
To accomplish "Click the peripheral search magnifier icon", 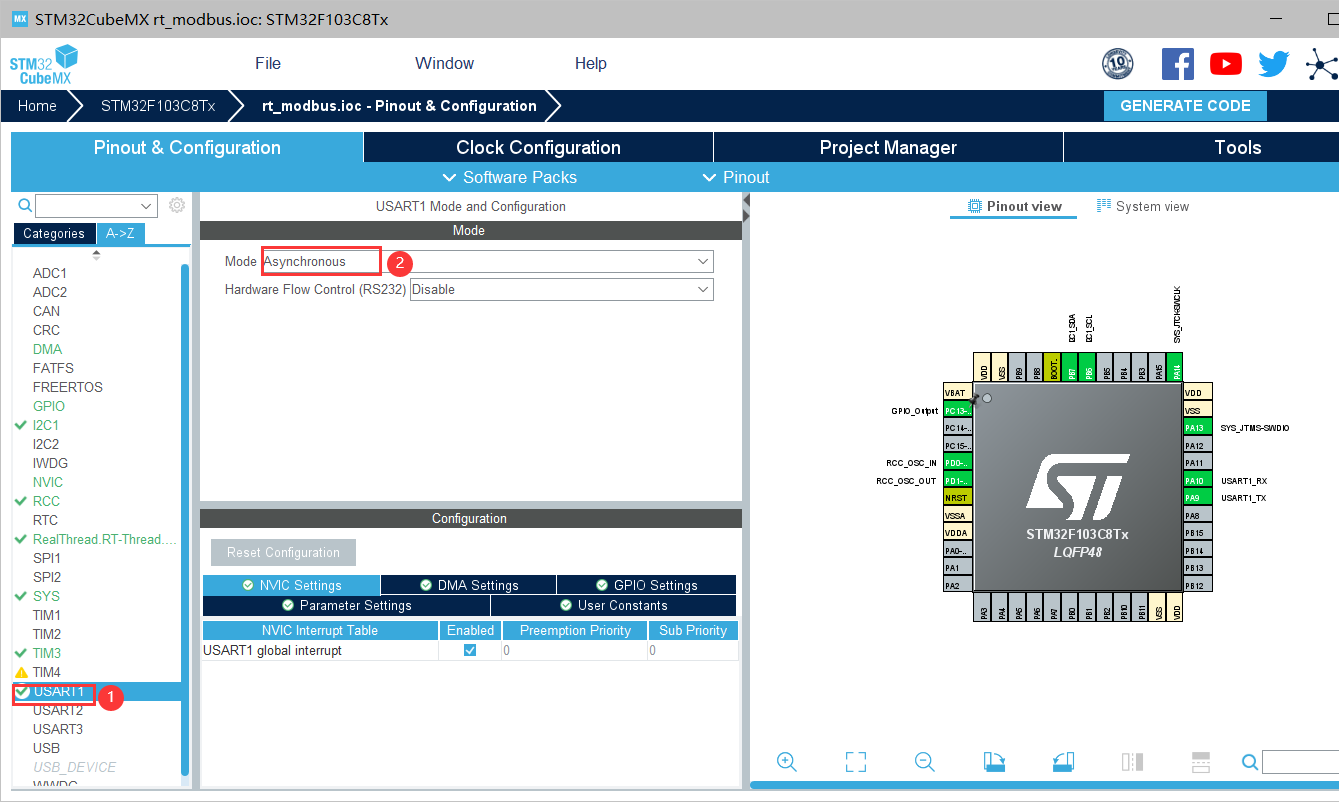I will coord(25,205).
